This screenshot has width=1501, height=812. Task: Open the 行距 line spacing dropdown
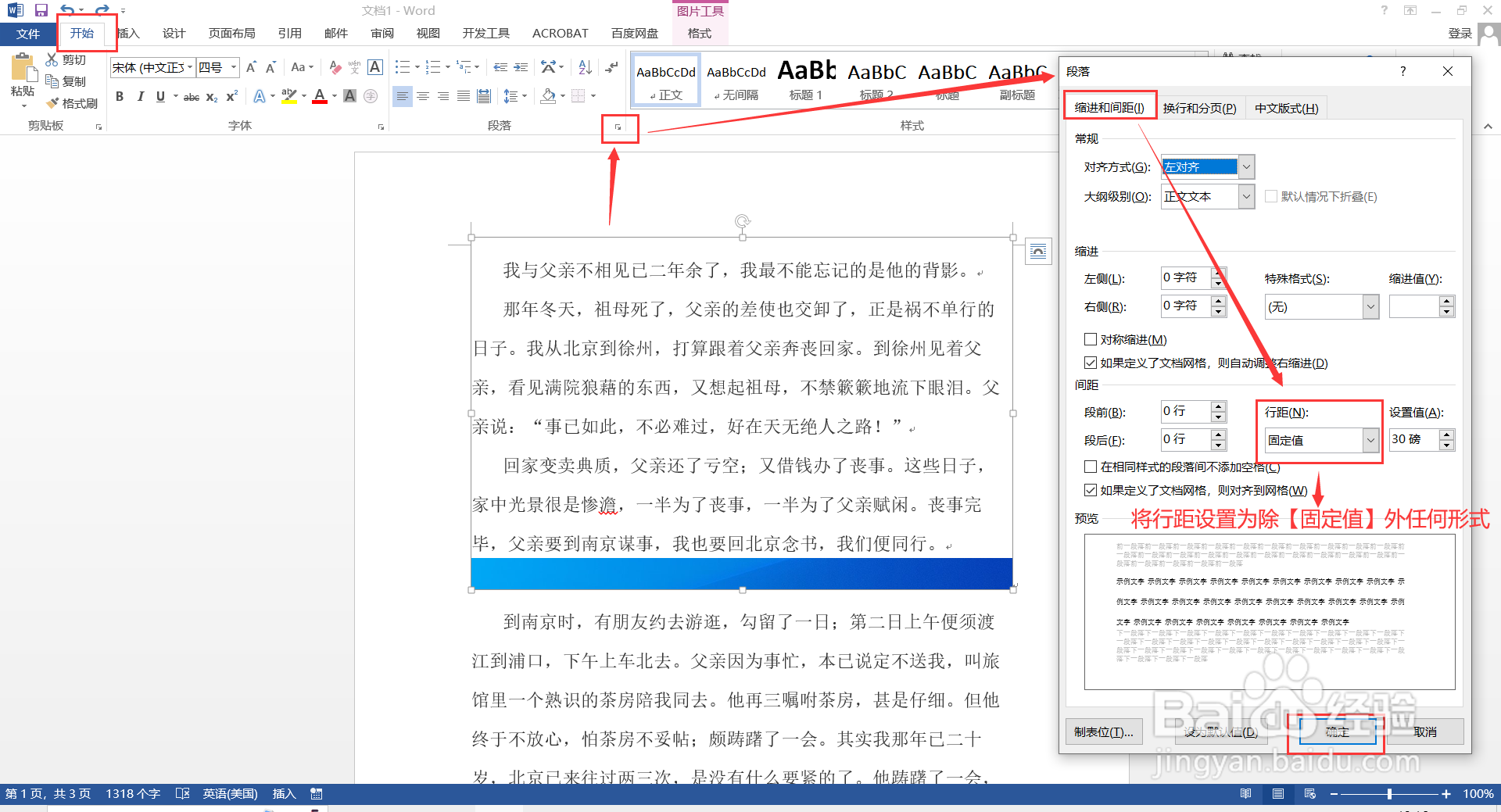1370,440
